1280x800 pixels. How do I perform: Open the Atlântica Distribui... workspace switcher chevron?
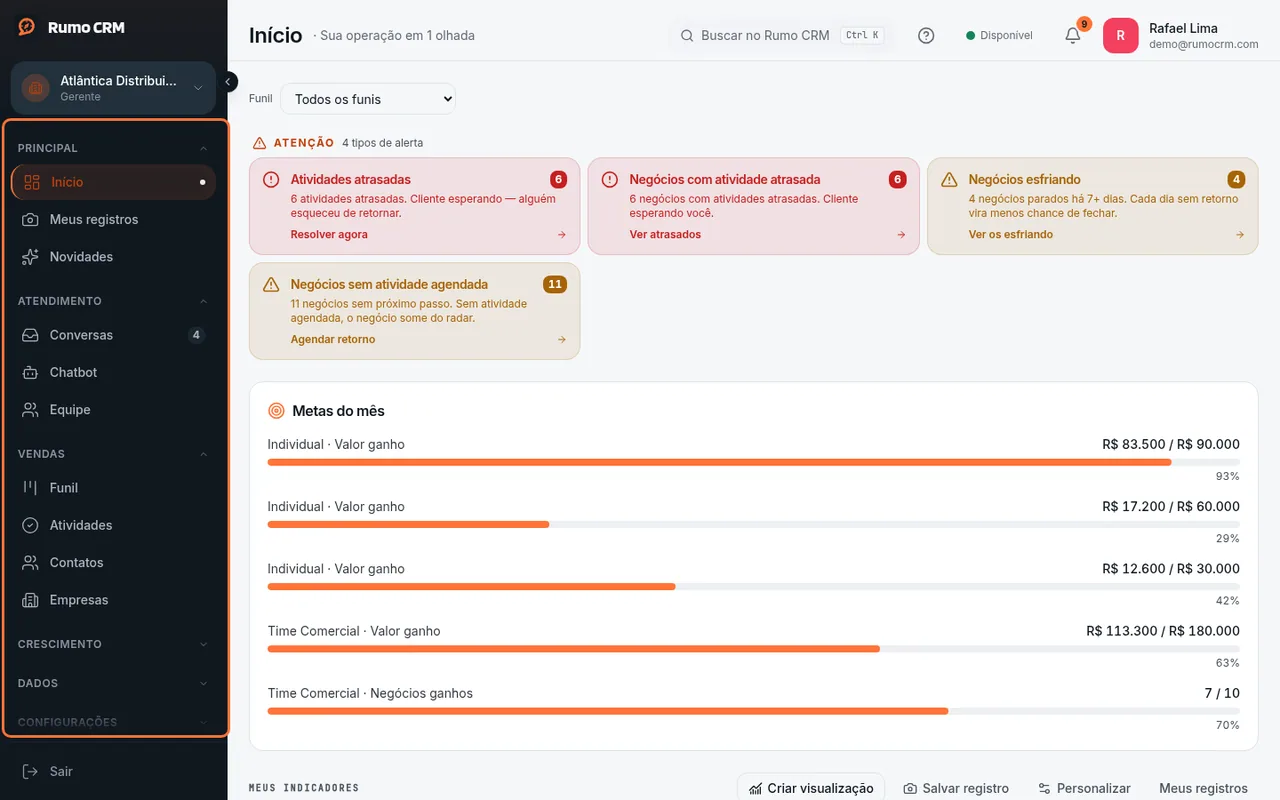pos(198,88)
